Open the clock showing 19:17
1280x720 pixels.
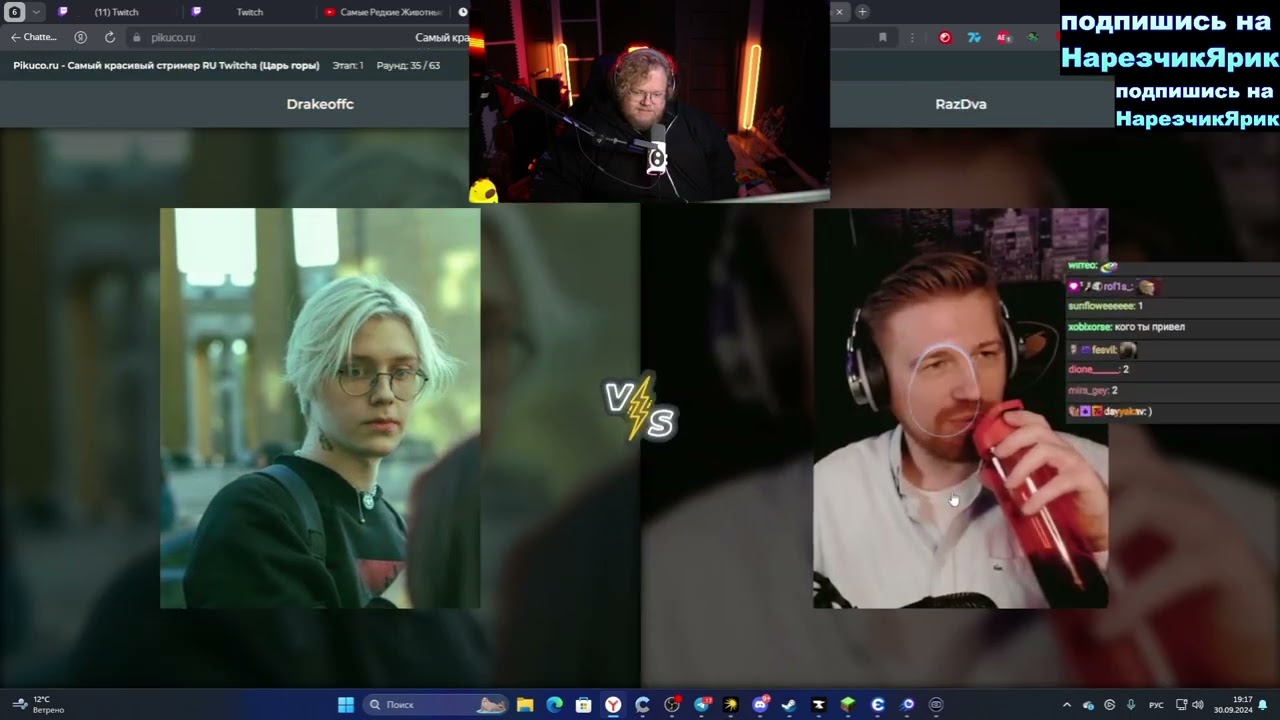tap(1233, 704)
